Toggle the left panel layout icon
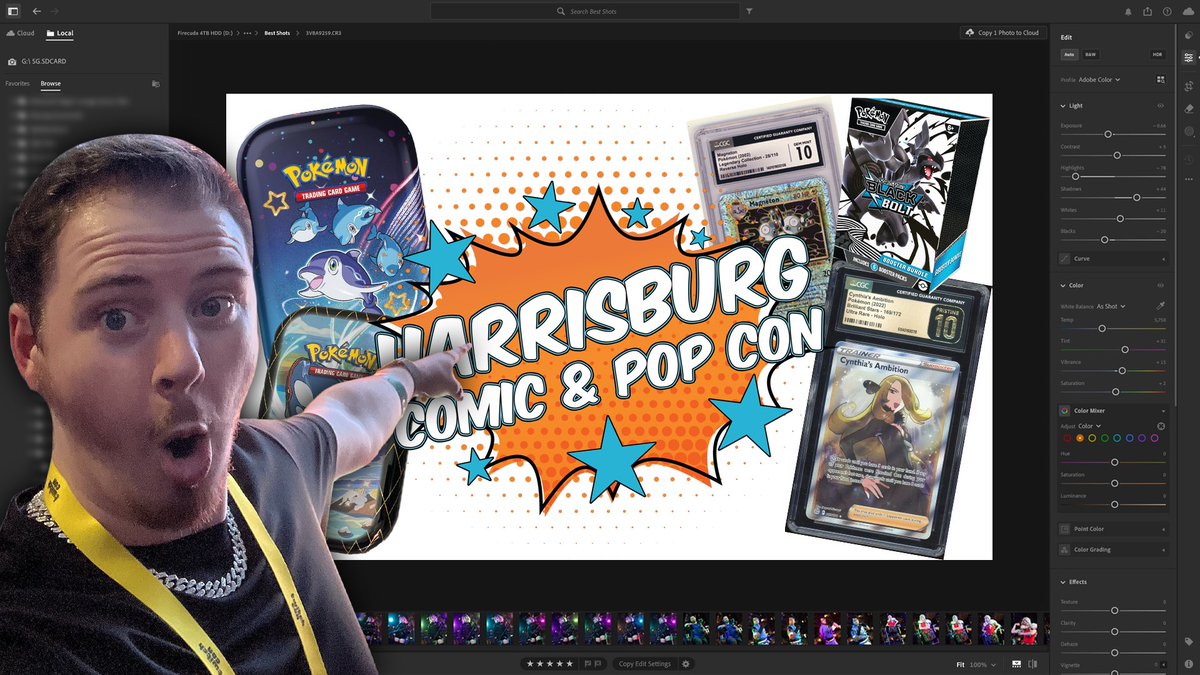 pos(13,11)
